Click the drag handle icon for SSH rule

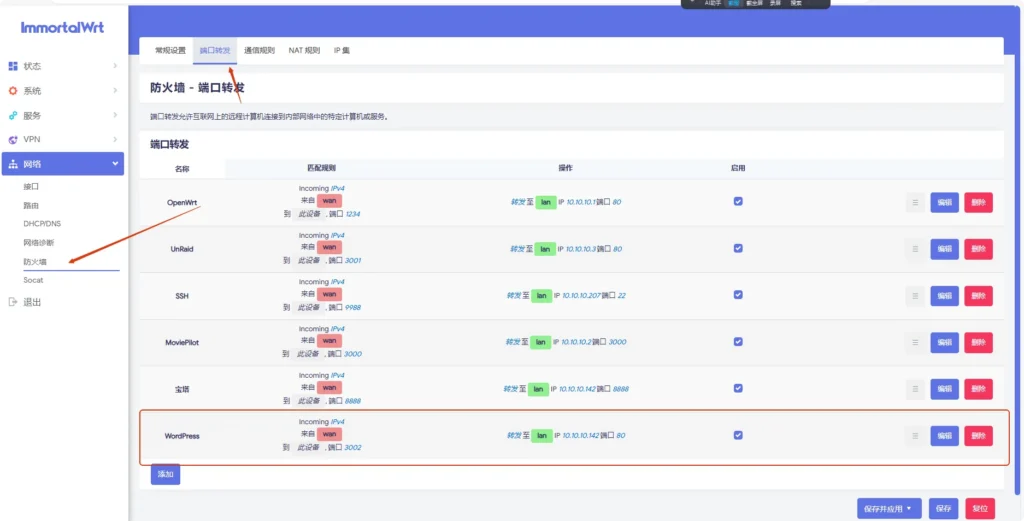click(x=915, y=296)
